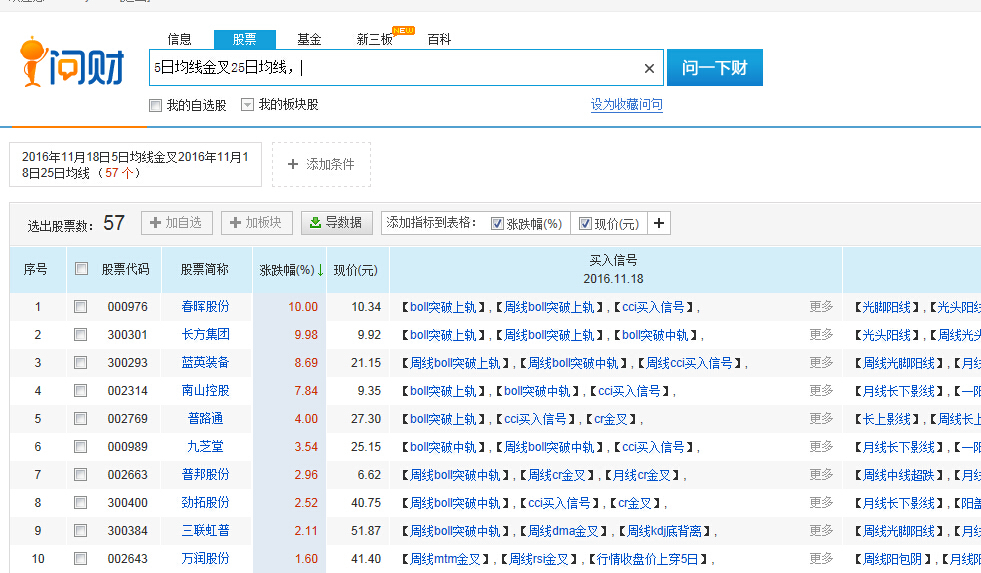Open the 万润股份 stock link
Image resolution: width=981 pixels, height=573 pixels.
[205, 559]
